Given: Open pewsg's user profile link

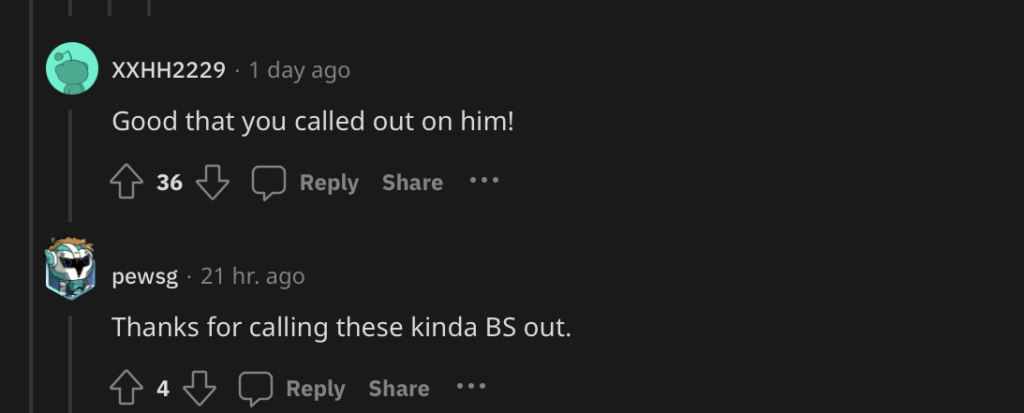Looking at the screenshot, I should coord(145,276).
